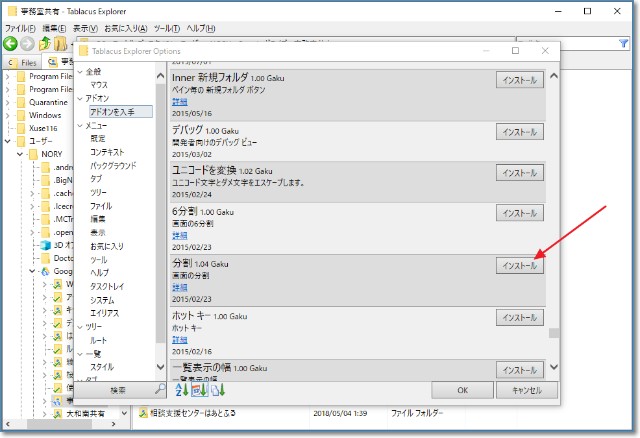
Task: Open 詳細 link for 6分割 add-on
Action: point(179,235)
